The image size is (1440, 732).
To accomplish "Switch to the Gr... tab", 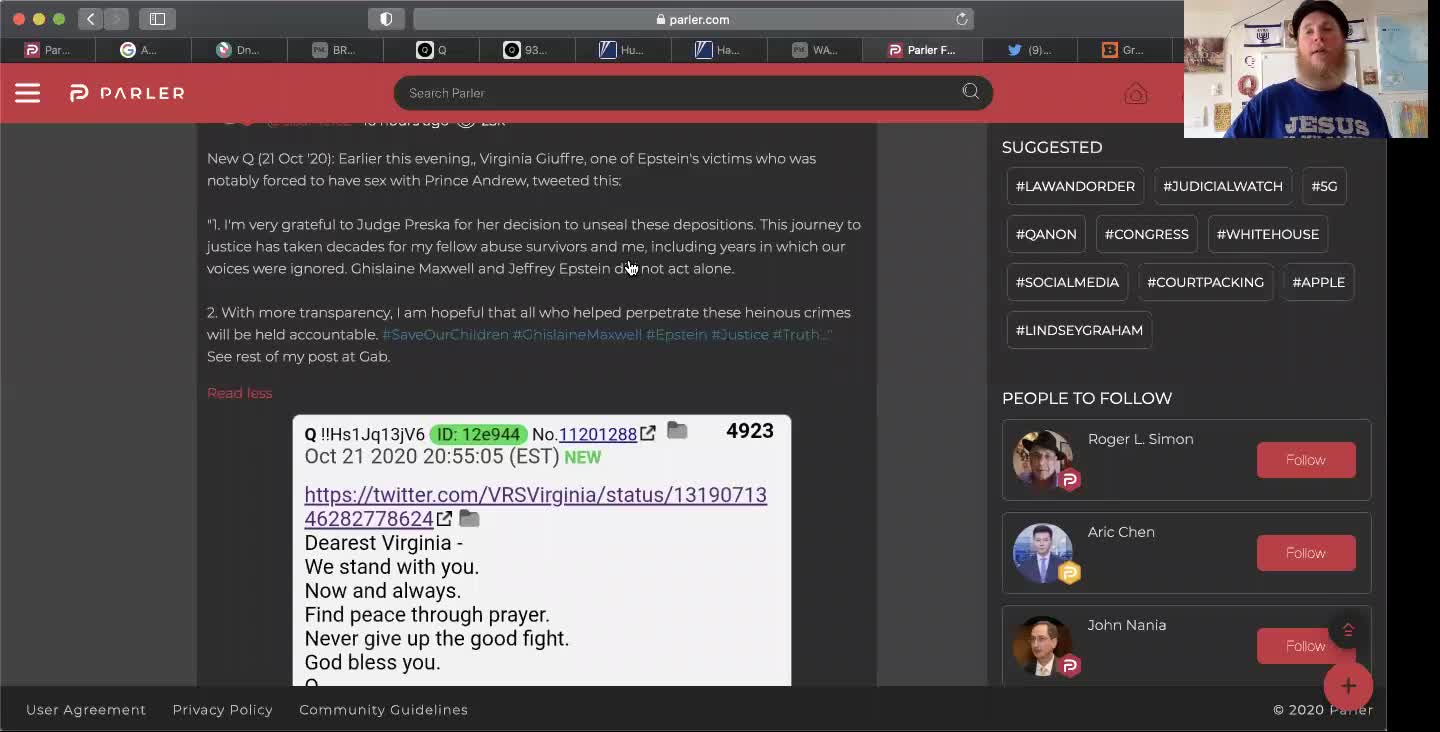I will tap(1124, 50).
